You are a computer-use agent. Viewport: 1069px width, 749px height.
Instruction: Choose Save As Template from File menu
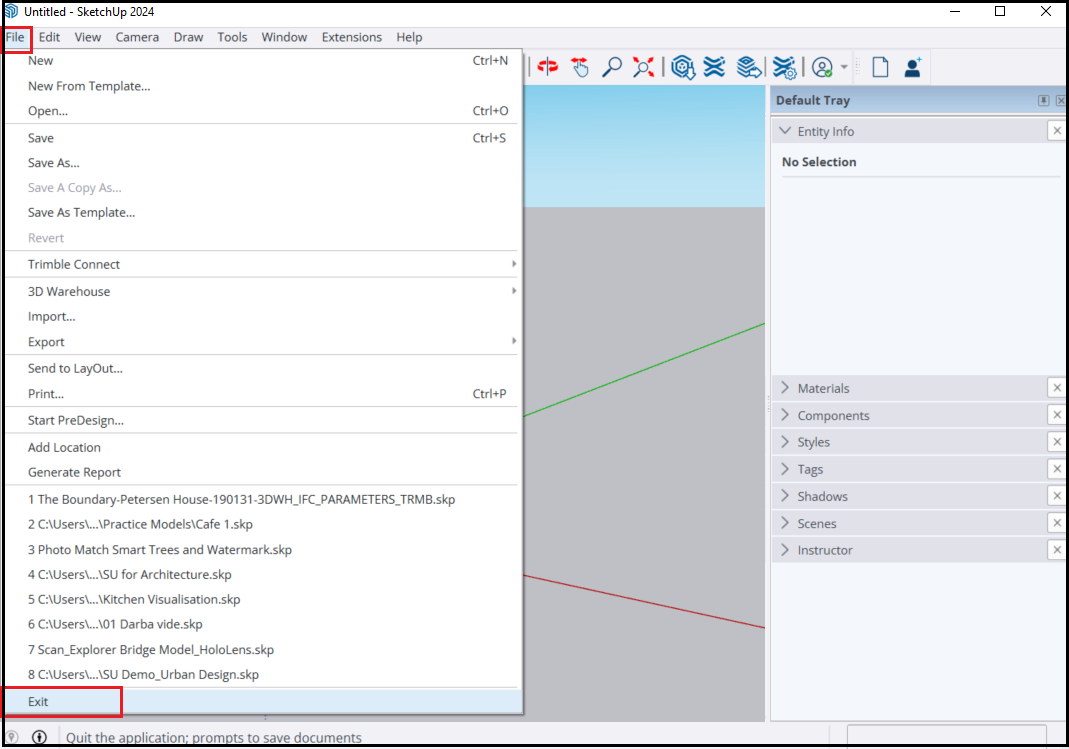pyautogui.click(x=81, y=212)
